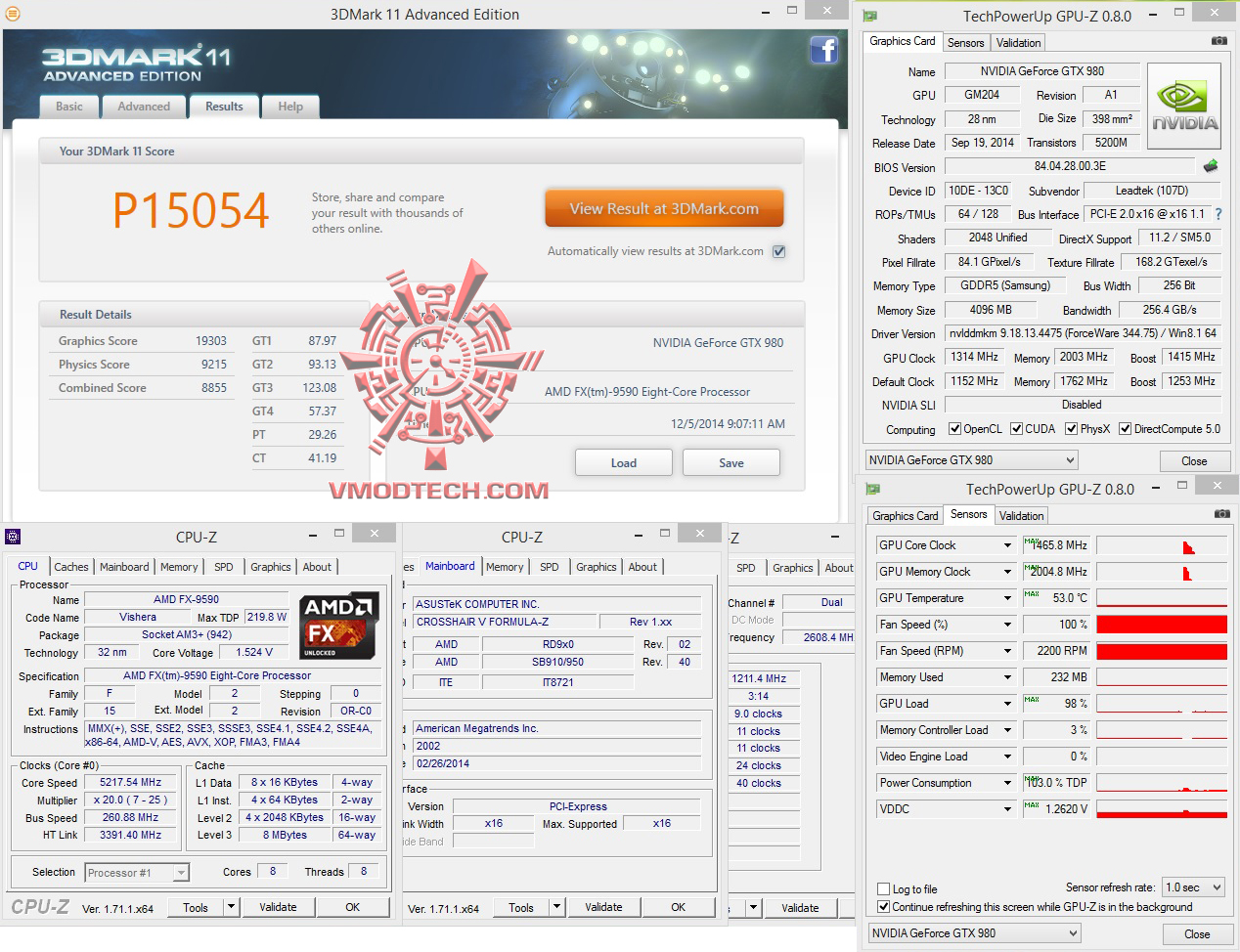This screenshot has width=1240, height=952.
Task: Open SPD tab in left CPU-Z window
Action: coord(224,567)
